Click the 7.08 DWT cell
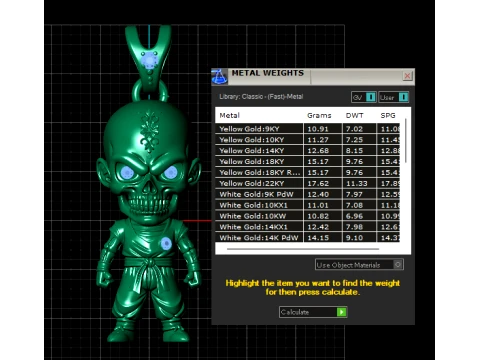This screenshot has width=480, height=360. click(x=359, y=205)
